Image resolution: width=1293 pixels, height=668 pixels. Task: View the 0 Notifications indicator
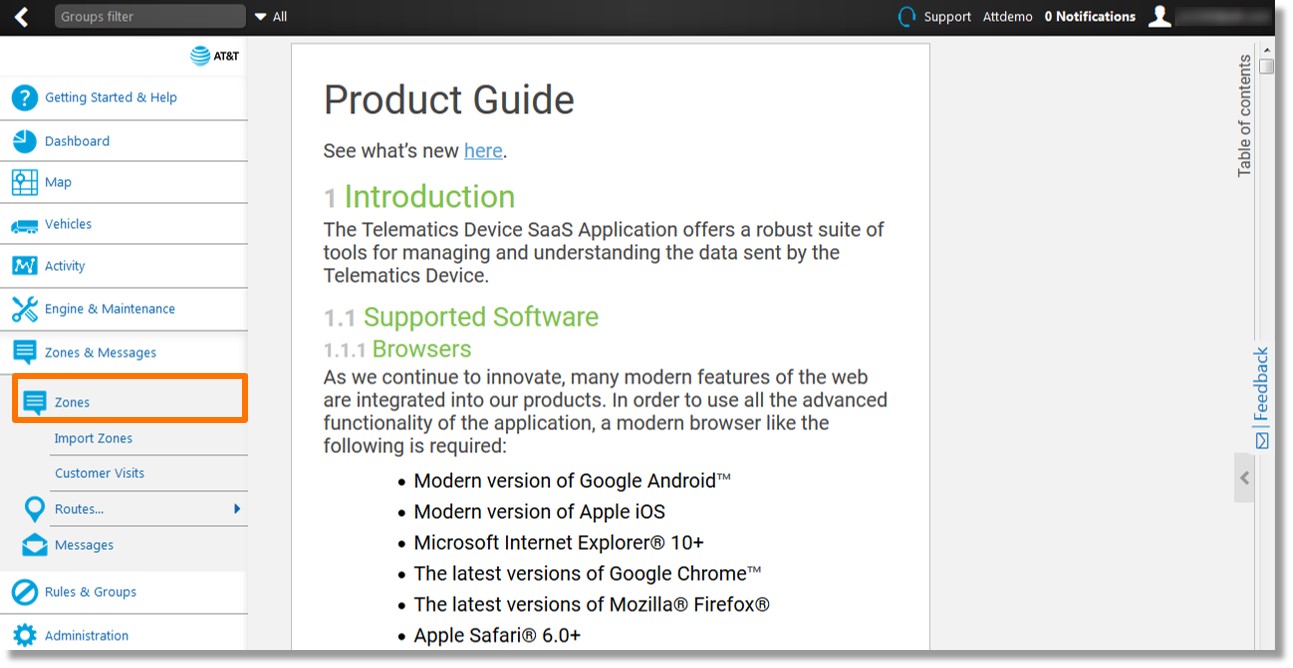point(1090,17)
